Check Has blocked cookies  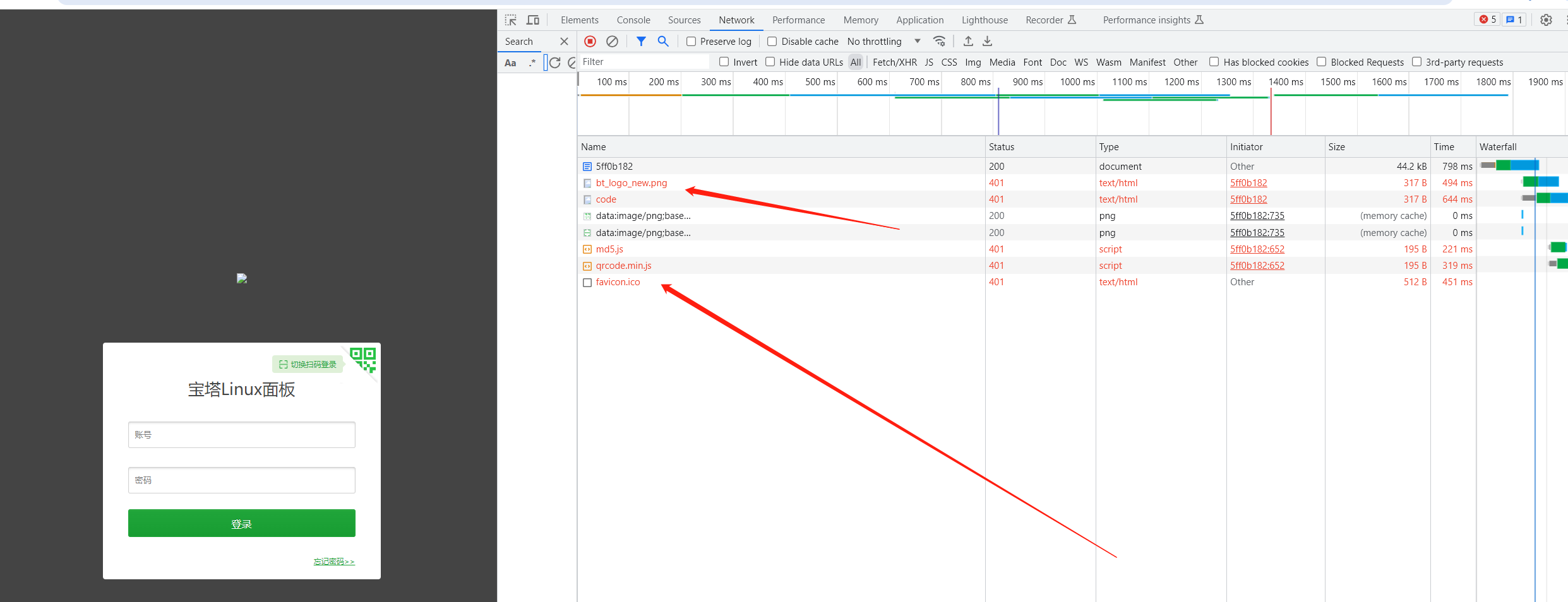tap(1214, 62)
